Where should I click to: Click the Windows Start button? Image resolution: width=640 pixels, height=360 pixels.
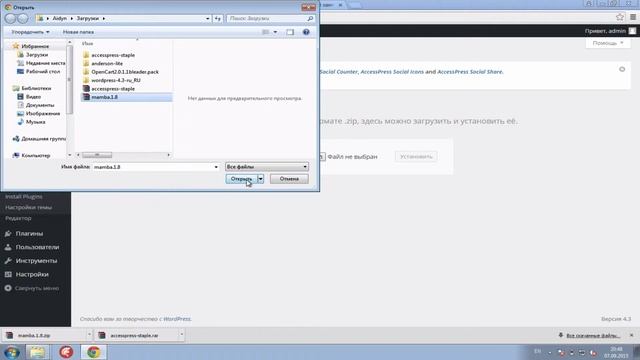[11, 352]
